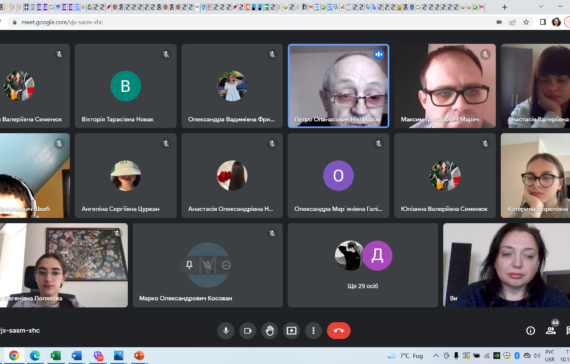The image size is (570, 364).
Task: Click the Олександра Вадимівна Фри... tile
Action: (x=232, y=86)
